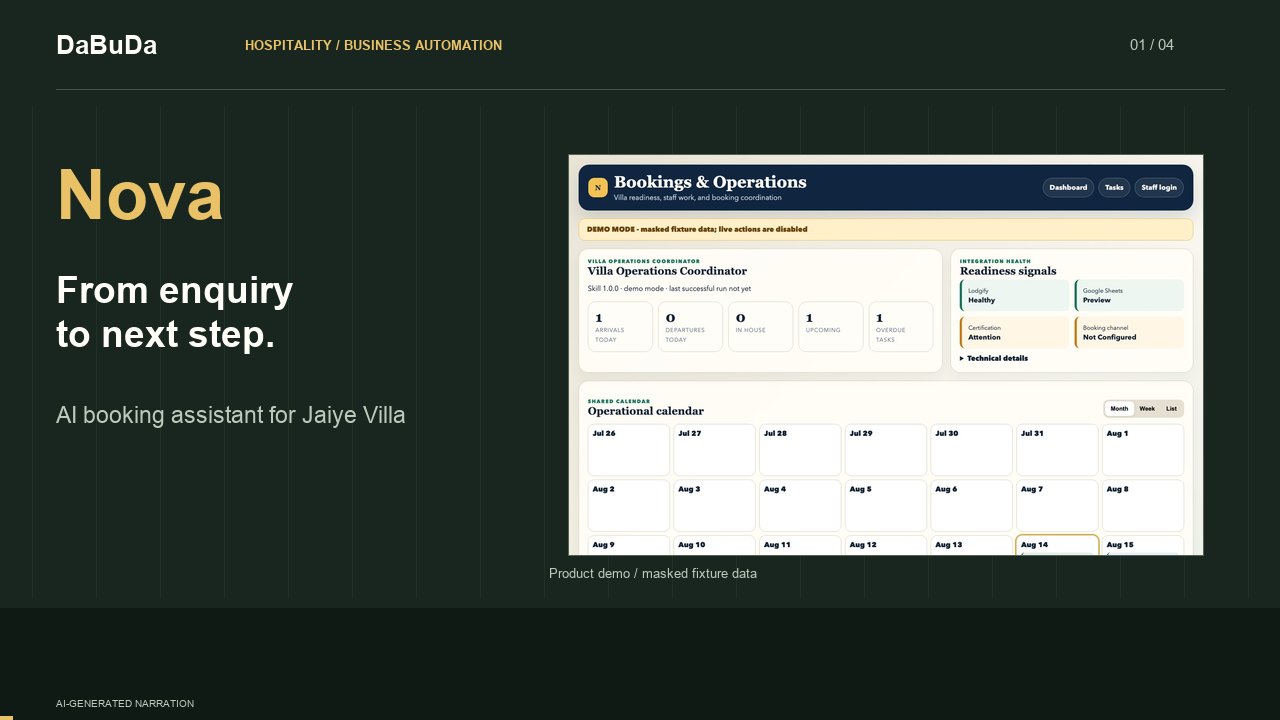This screenshot has height=720, width=1280.
Task: Click the Google Sheets Preview signal card
Action: click(x=1129, y=296)
